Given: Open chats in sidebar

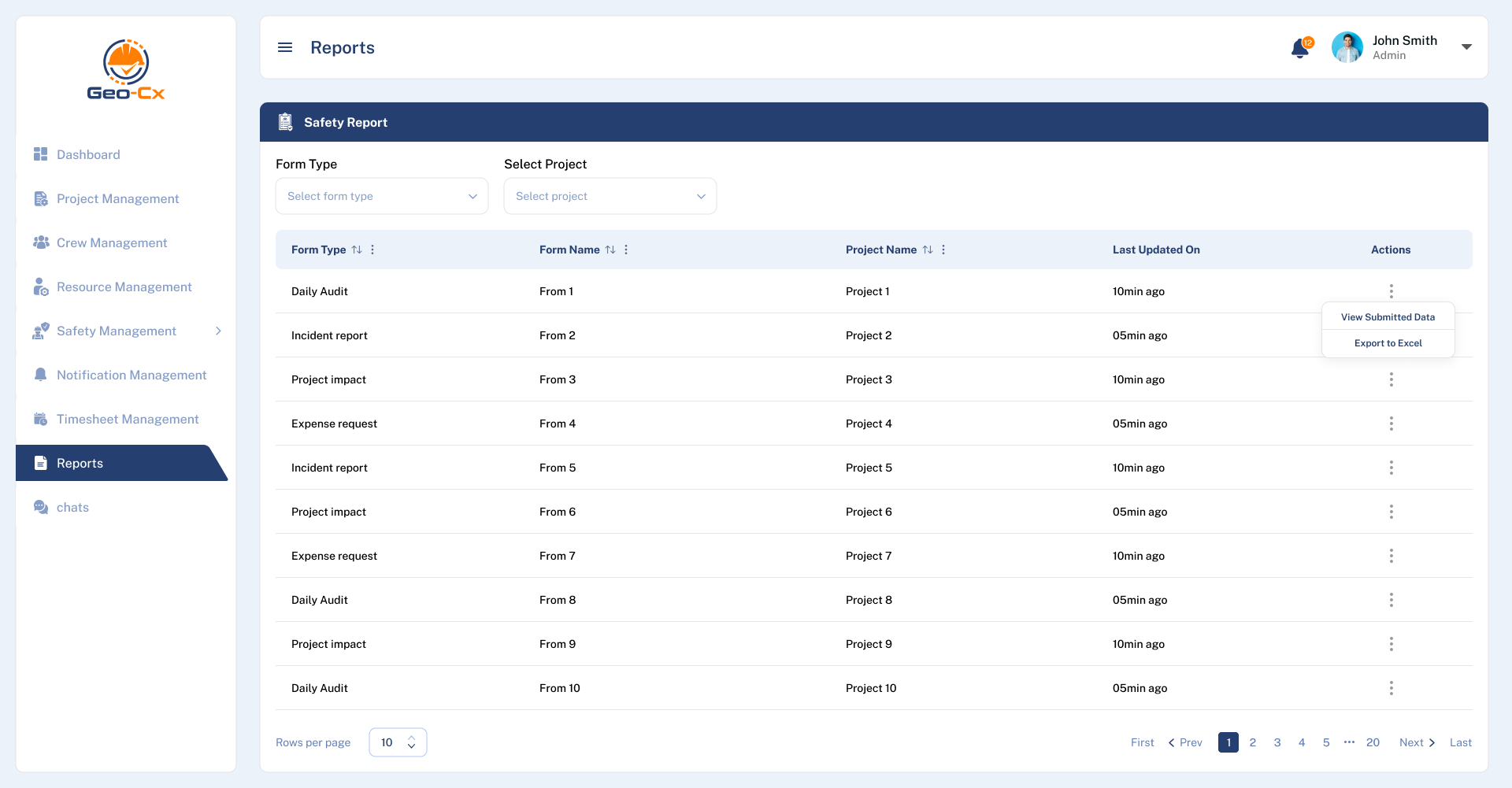Looking at the screenshot, I should click(x=72, y=508).
